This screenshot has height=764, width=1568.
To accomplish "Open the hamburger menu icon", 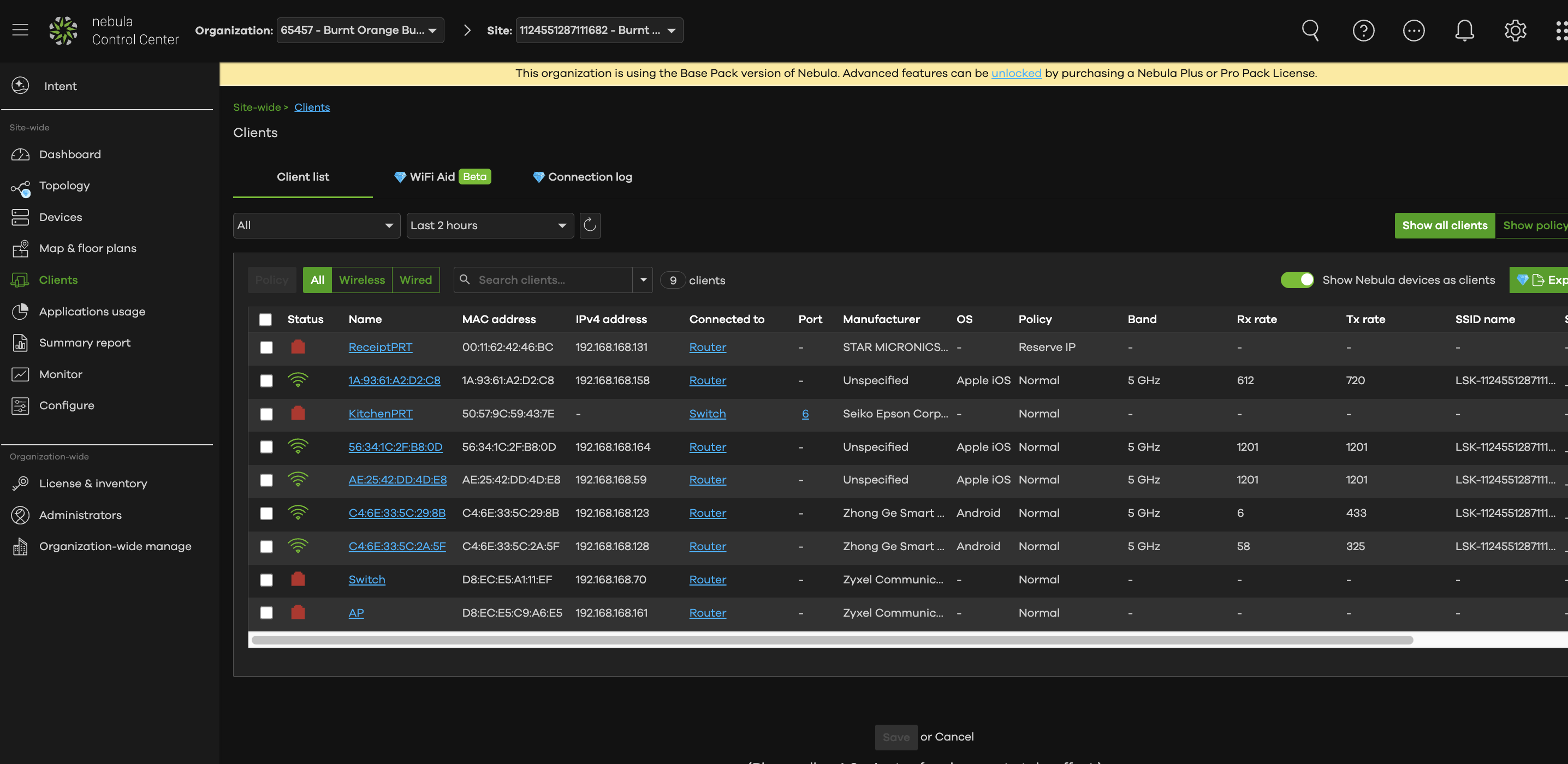I will tap(20, 30).
